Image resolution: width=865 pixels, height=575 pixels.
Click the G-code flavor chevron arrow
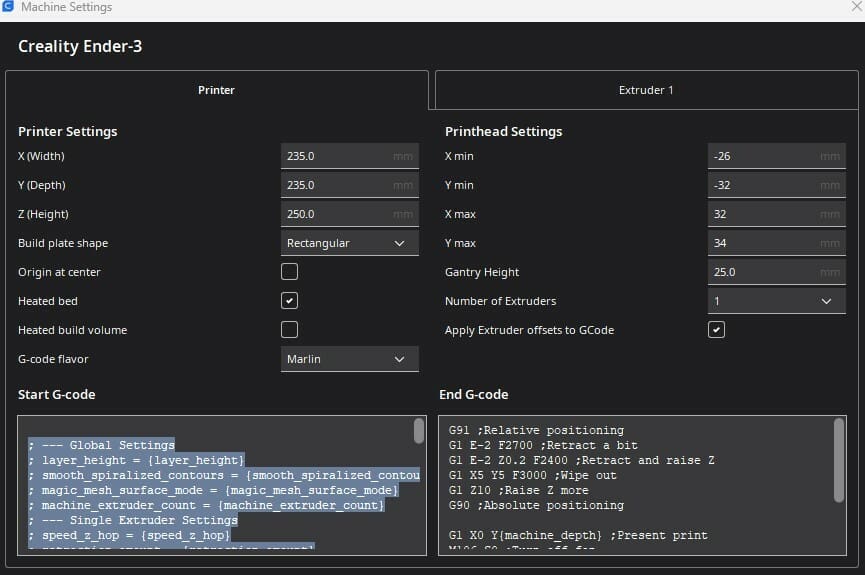coord(400,359)
